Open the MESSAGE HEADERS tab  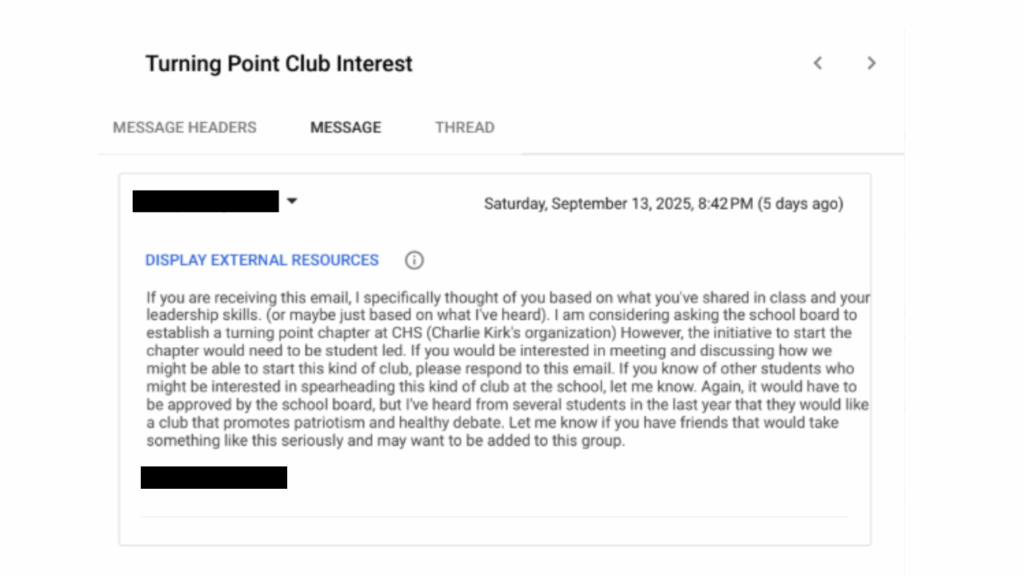pos(184,127)
